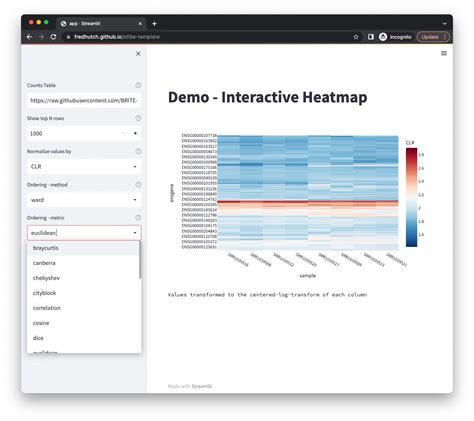This screenshot has width=474, height=421.
Task: Show help for Counts Table
Action: (x=138, y=85)
